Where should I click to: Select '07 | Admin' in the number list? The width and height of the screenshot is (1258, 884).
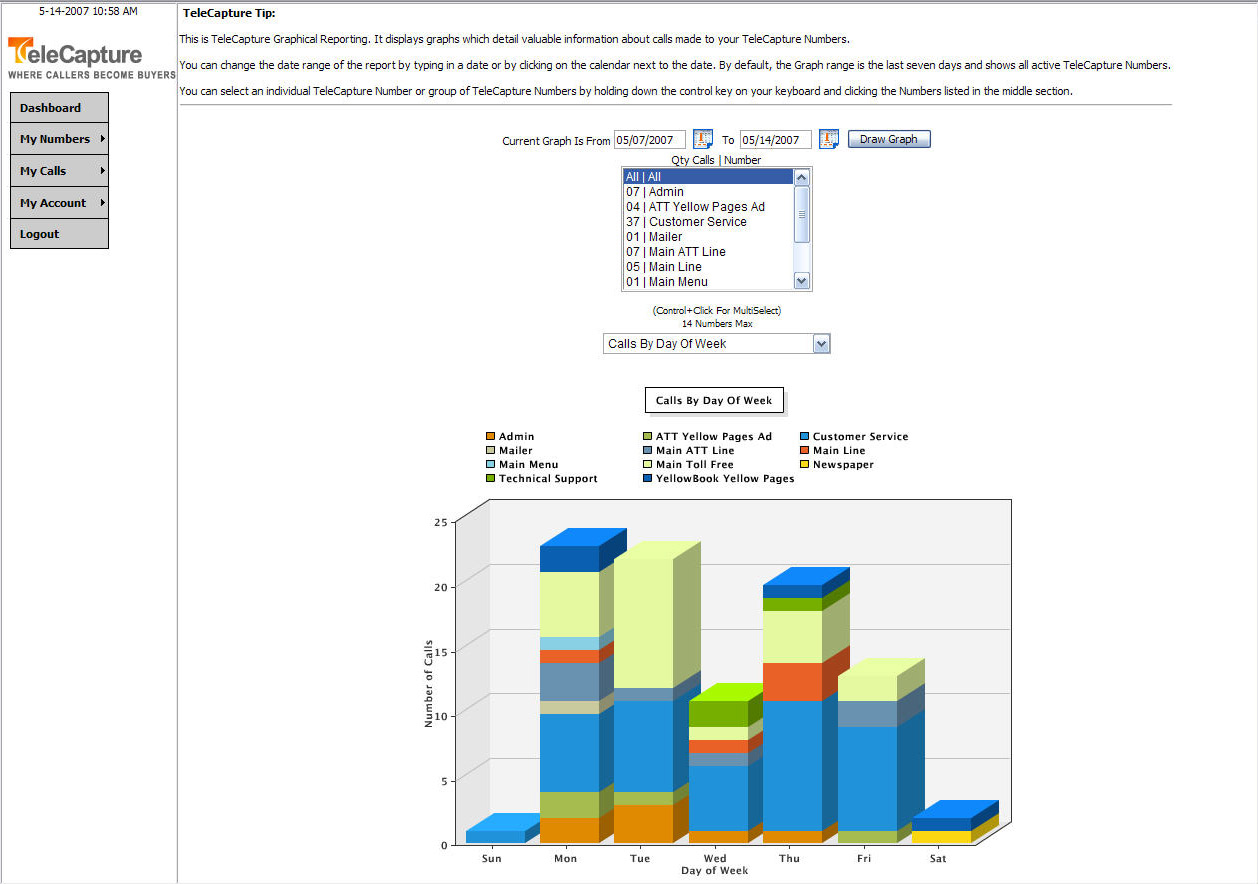(x=708, y=192)
